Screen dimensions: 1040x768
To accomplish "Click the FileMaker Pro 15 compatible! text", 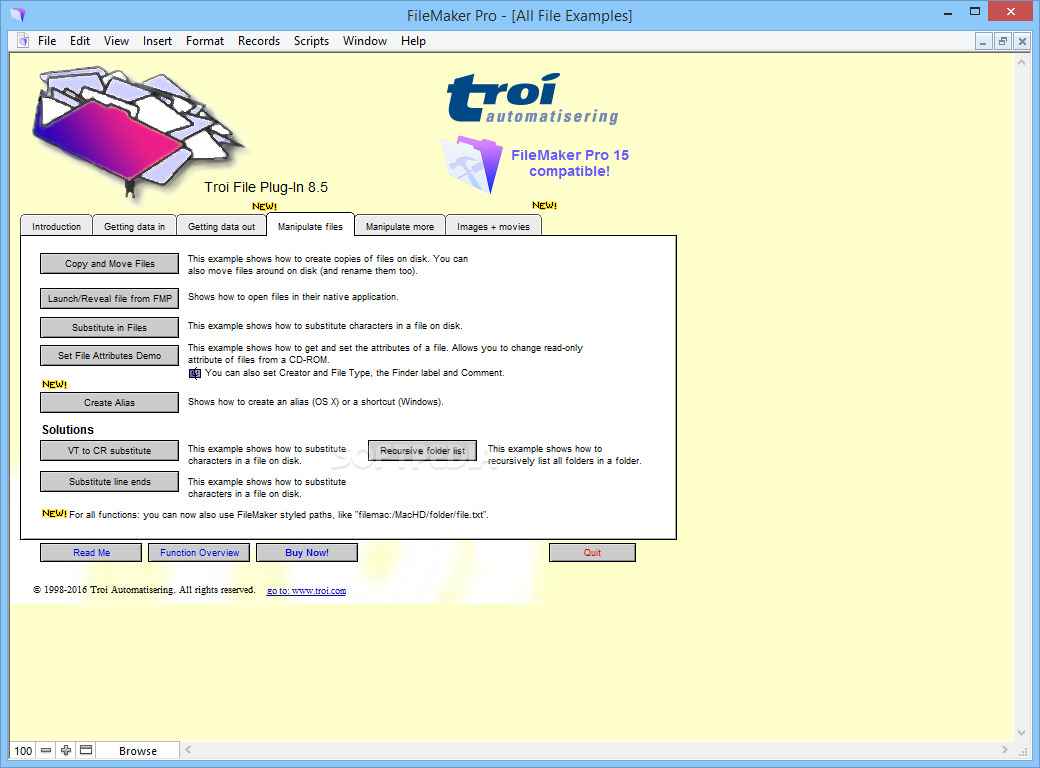I will [x=570, y=163].
